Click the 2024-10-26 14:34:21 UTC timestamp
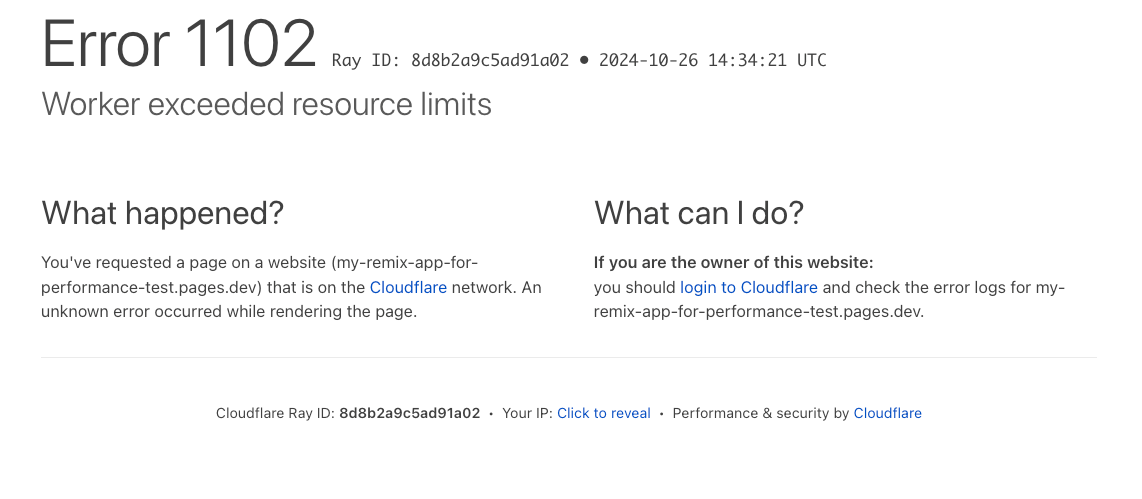Image resolution: width=1142 pixels, height=499 pixels. click(x=712, y=60)
